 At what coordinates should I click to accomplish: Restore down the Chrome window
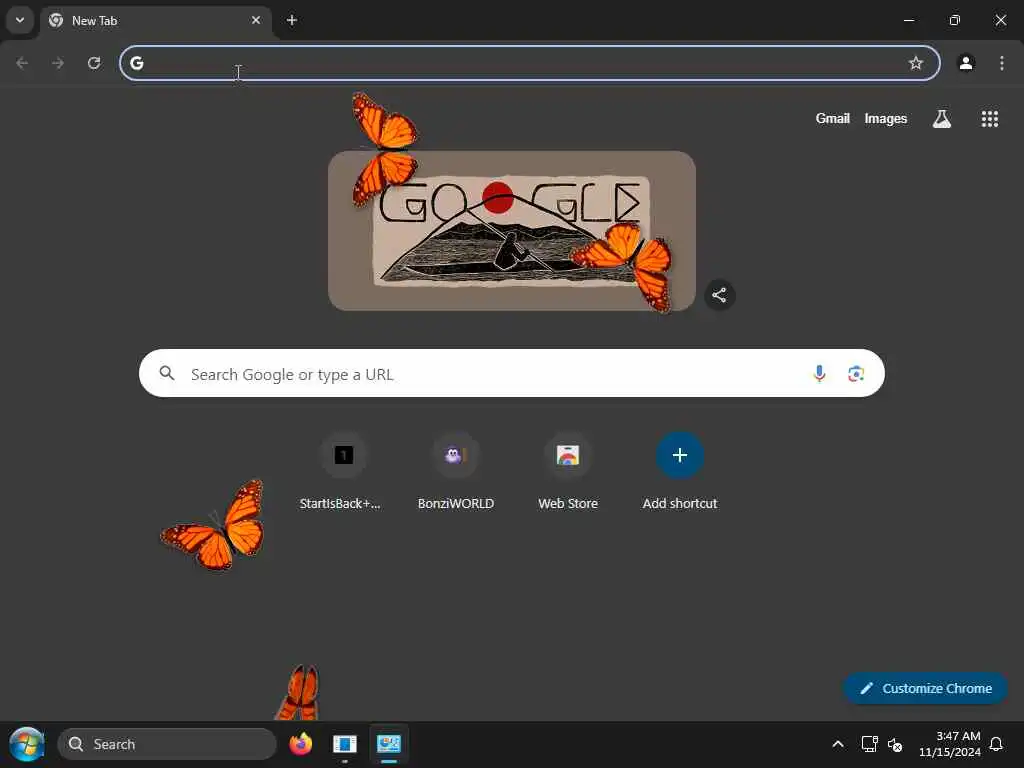pyautogui.click(x=954, y=20)
